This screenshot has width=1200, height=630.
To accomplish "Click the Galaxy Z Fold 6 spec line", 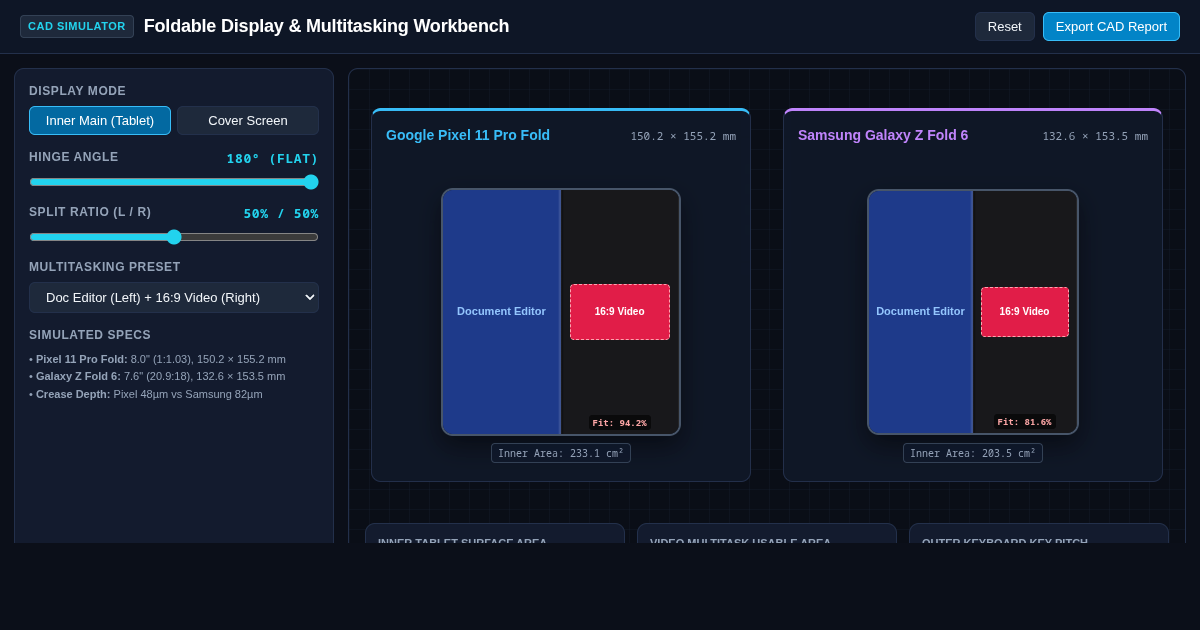I will coord(157,376).
